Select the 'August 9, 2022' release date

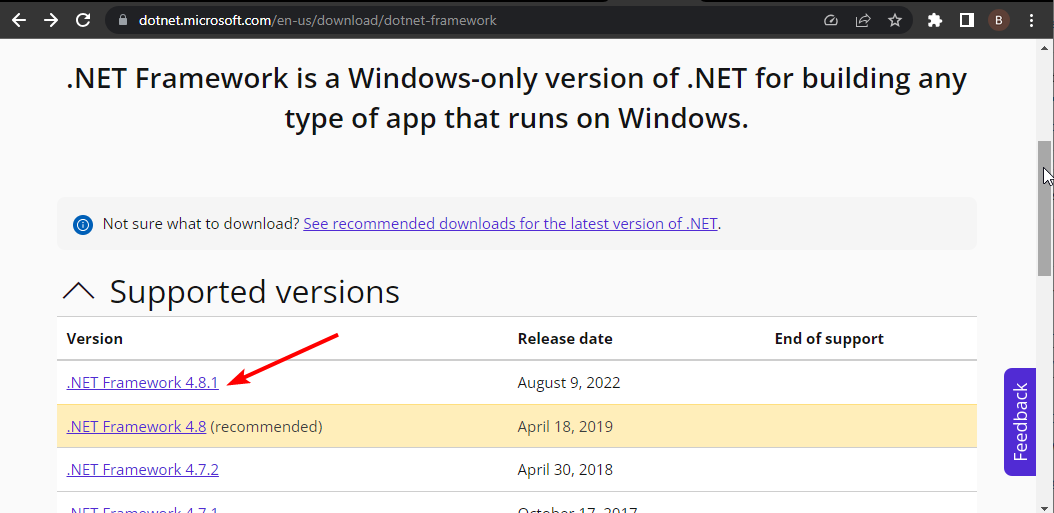[569, 383]
